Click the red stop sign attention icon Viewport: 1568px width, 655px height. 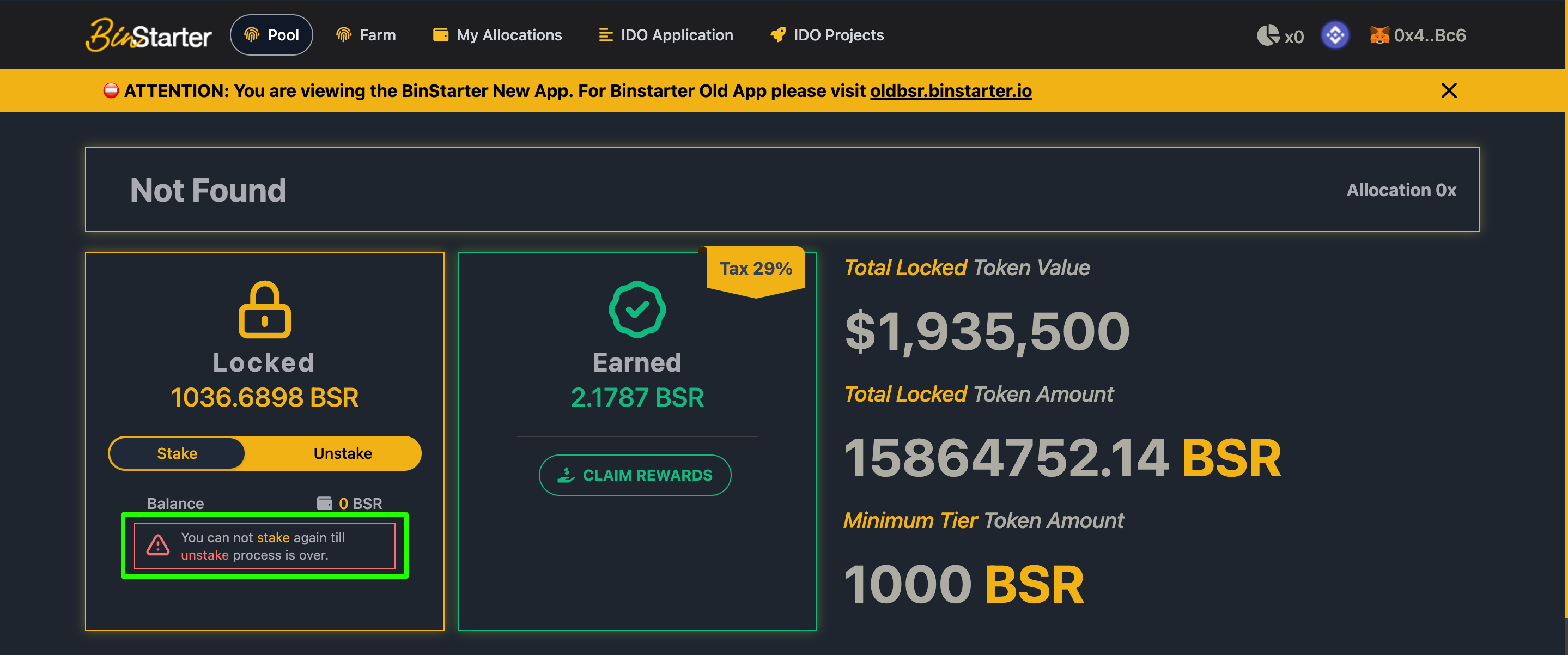coord(111,90)
